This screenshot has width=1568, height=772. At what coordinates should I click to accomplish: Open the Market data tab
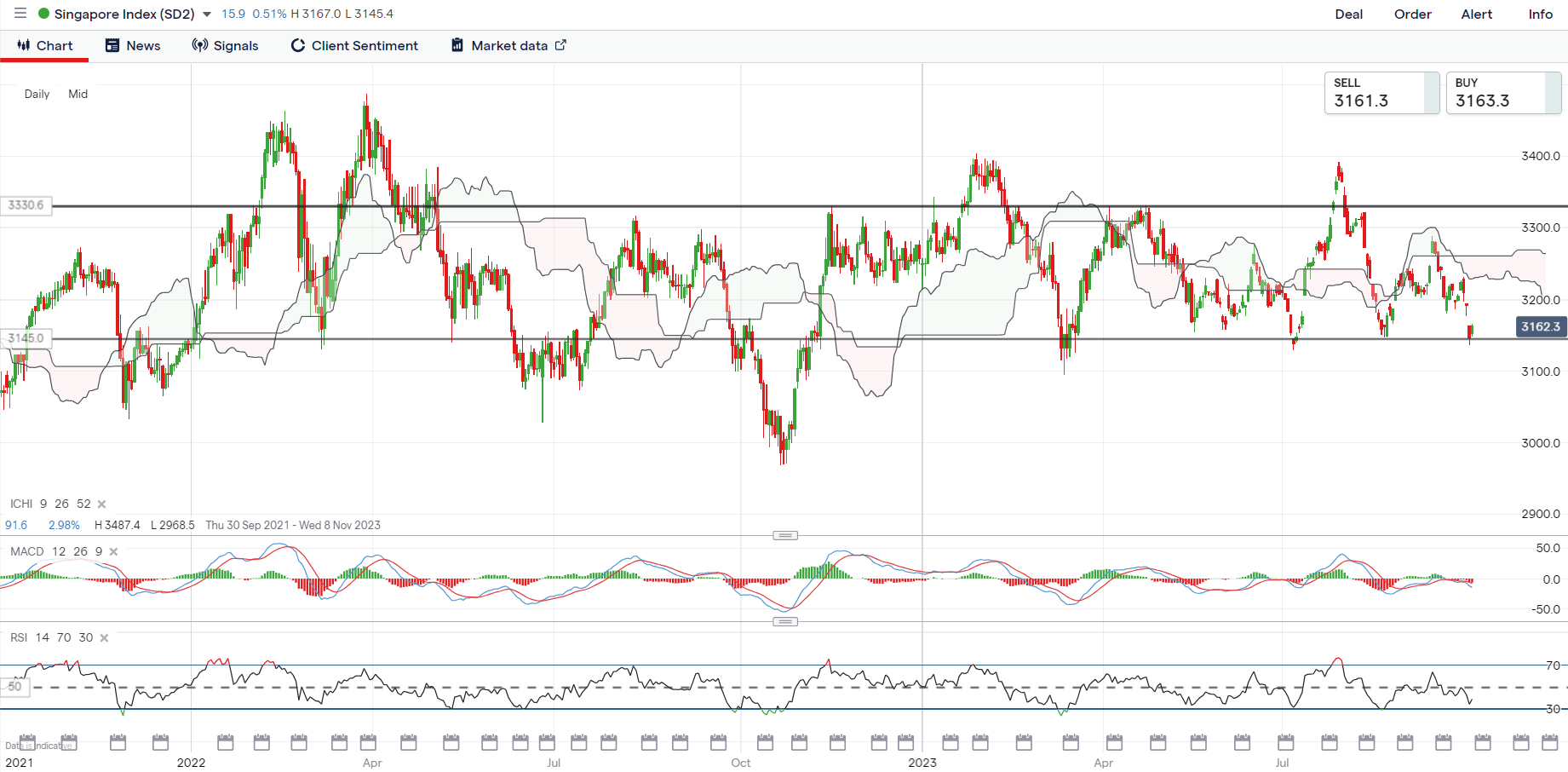(x=508, y=46)
